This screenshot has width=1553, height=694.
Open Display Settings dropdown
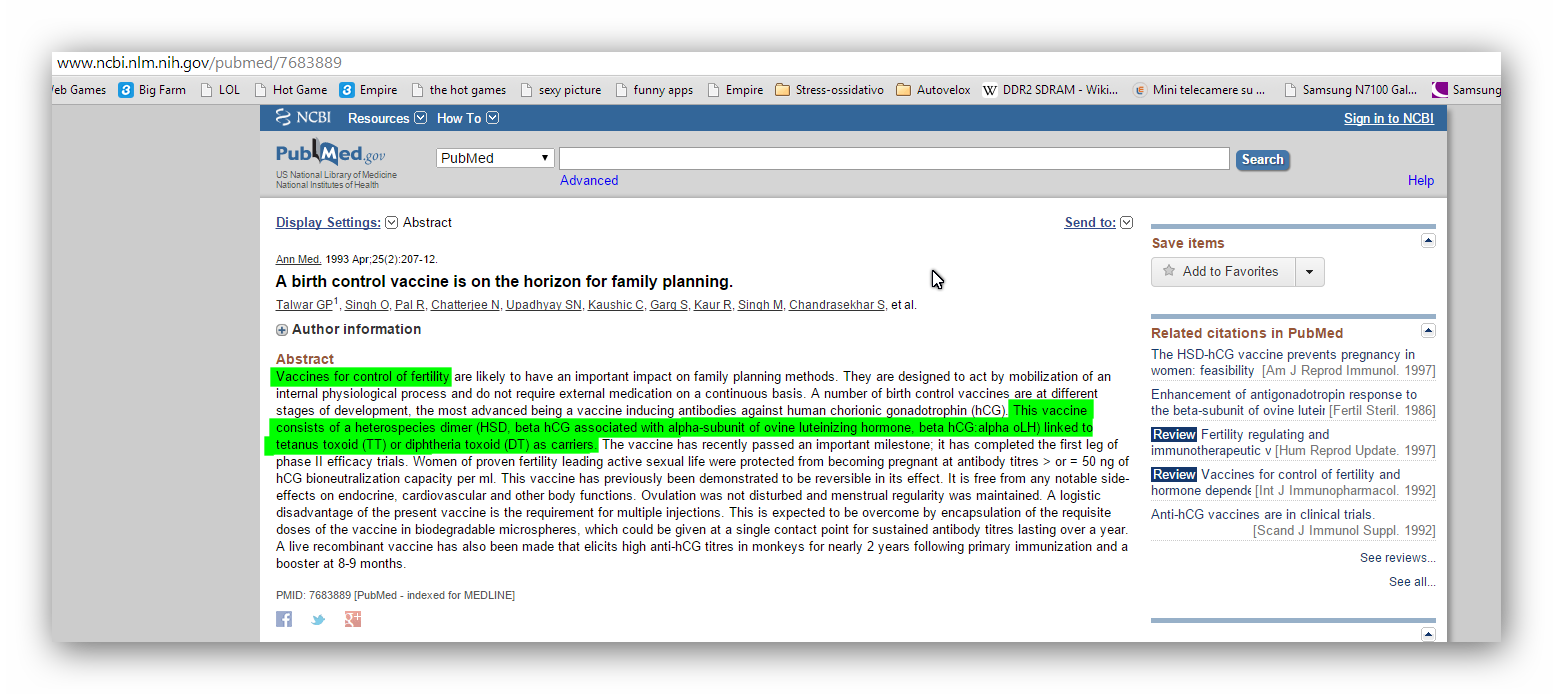(336, 223)
